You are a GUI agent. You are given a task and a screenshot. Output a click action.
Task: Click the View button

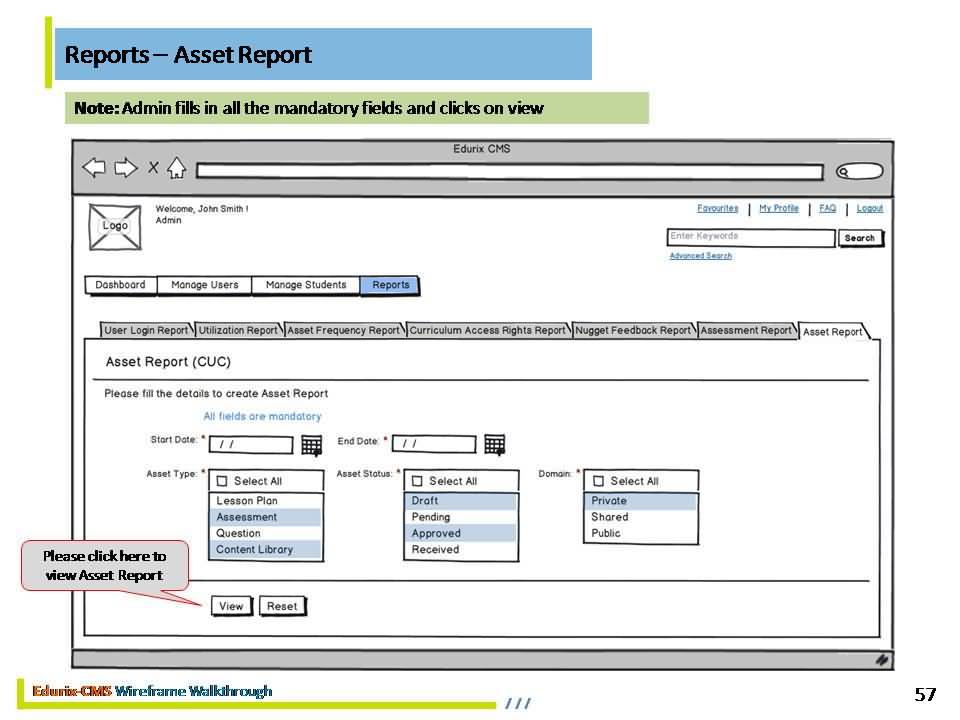(x=231, y=606)
